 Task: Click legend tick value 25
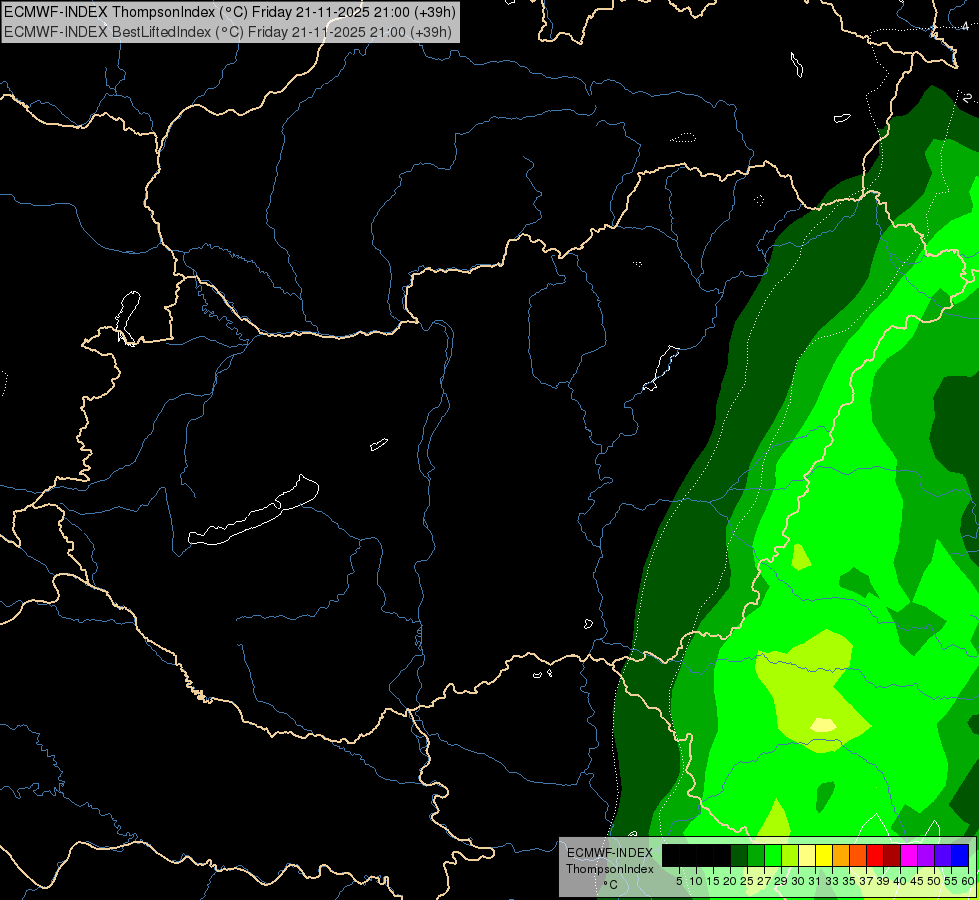point(747,881)
